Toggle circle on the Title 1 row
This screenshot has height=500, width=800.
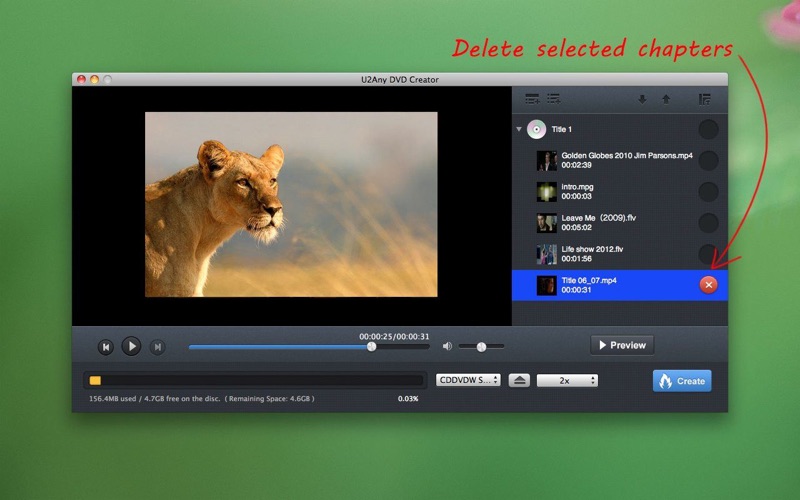pos(708,129)
